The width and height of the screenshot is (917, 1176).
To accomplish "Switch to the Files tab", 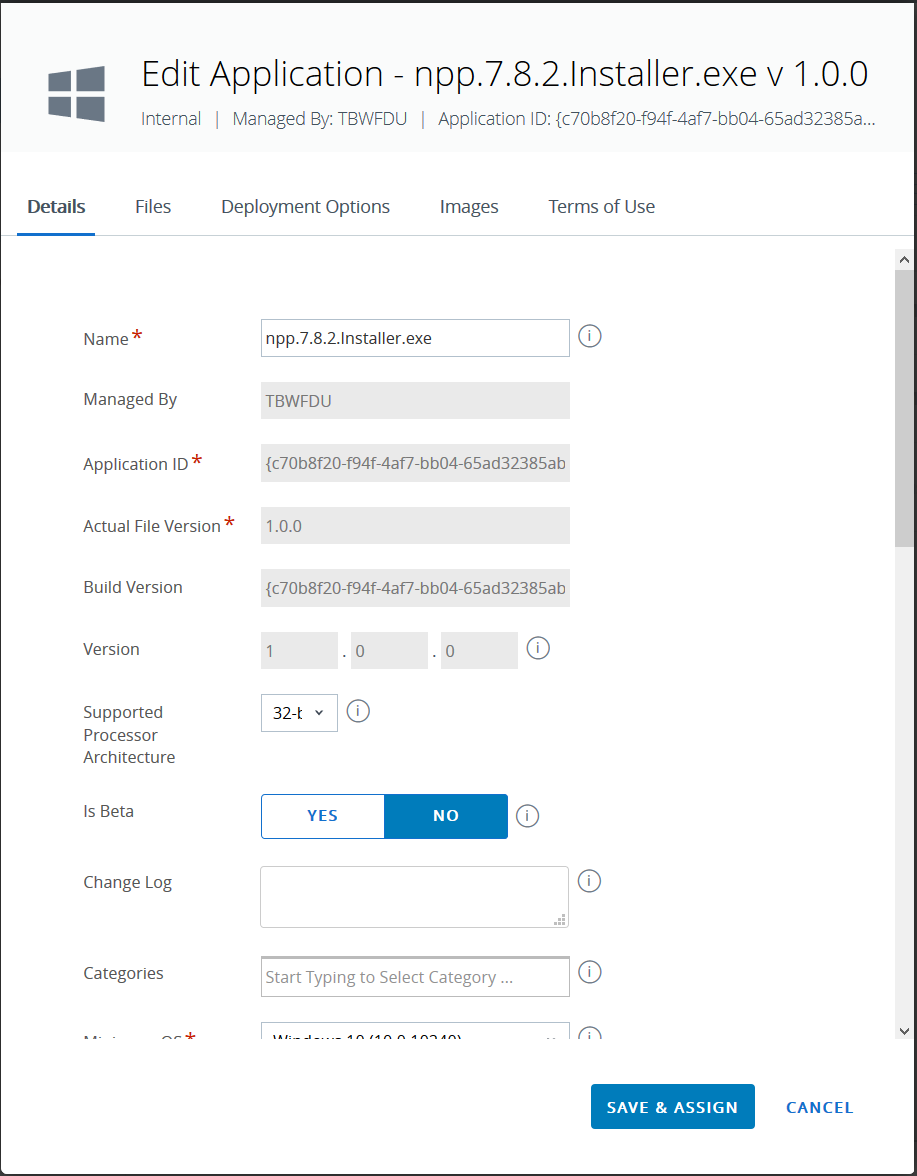I will 153,207.
